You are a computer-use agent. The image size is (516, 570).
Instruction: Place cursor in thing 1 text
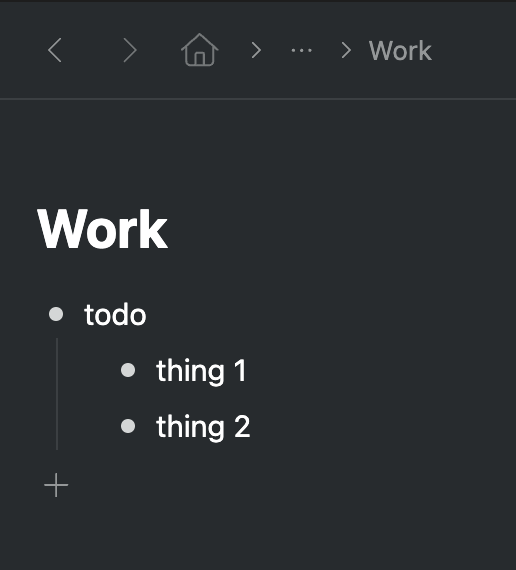[201, 371]
